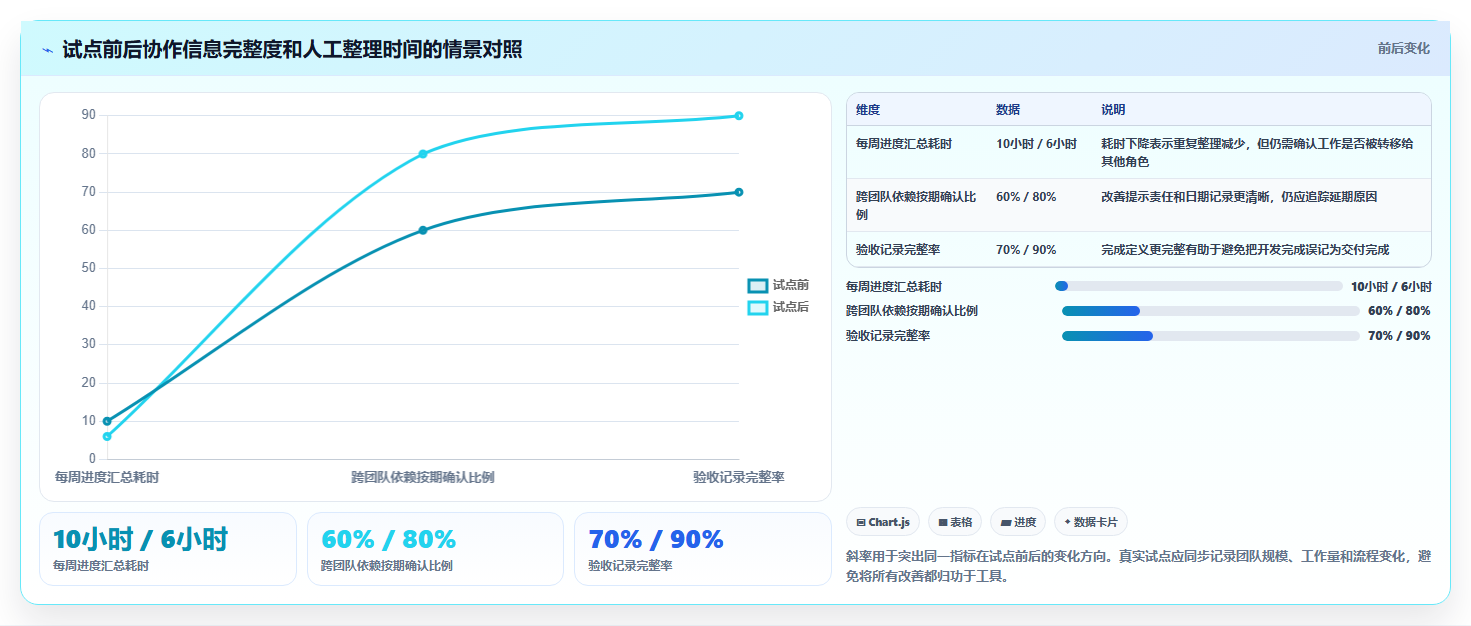Click x-axis label 每周进度汇总耗时
The width and height of the screenshot is (1471, 626).
(x=107, y=477)
